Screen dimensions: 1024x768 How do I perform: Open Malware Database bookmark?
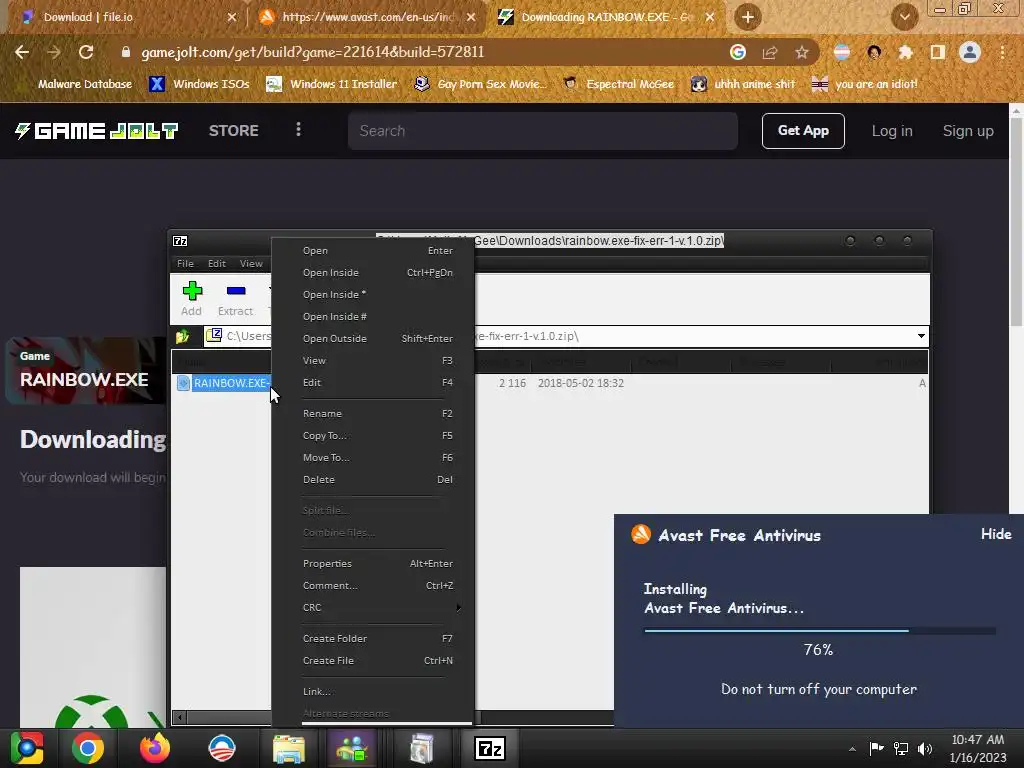coord(85,84)
